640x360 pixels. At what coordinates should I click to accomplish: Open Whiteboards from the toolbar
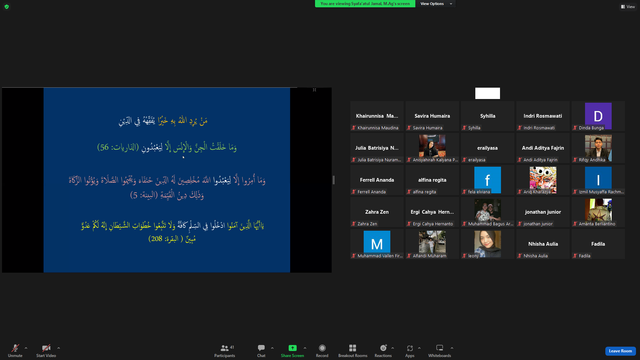(x=440, y=350)
